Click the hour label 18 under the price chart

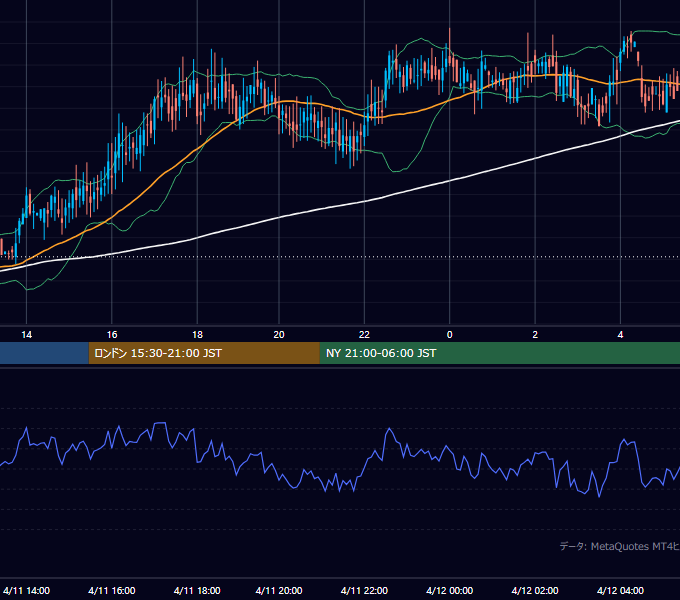(197, 335)
